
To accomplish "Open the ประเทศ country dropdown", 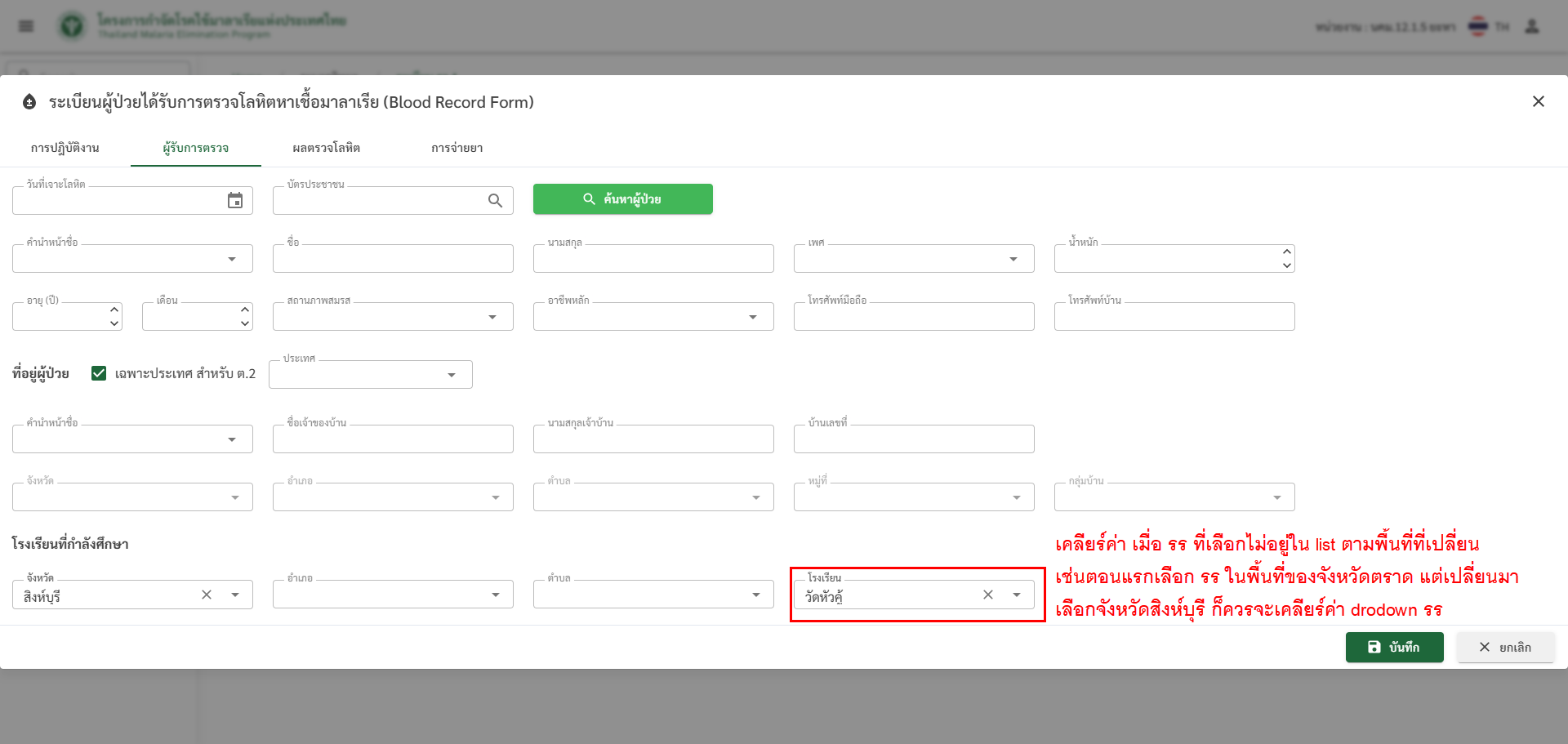I will point(452,375).
